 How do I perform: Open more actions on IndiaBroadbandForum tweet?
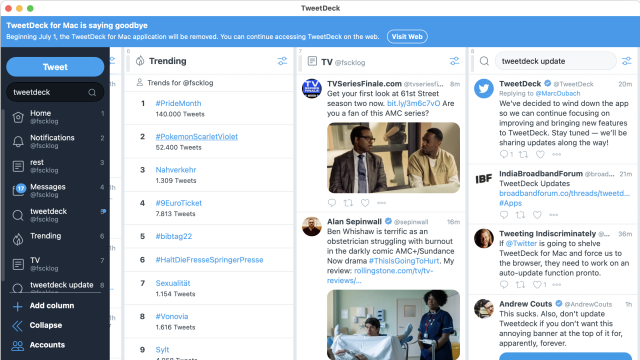pyautogui.click(x=553, y=215)
